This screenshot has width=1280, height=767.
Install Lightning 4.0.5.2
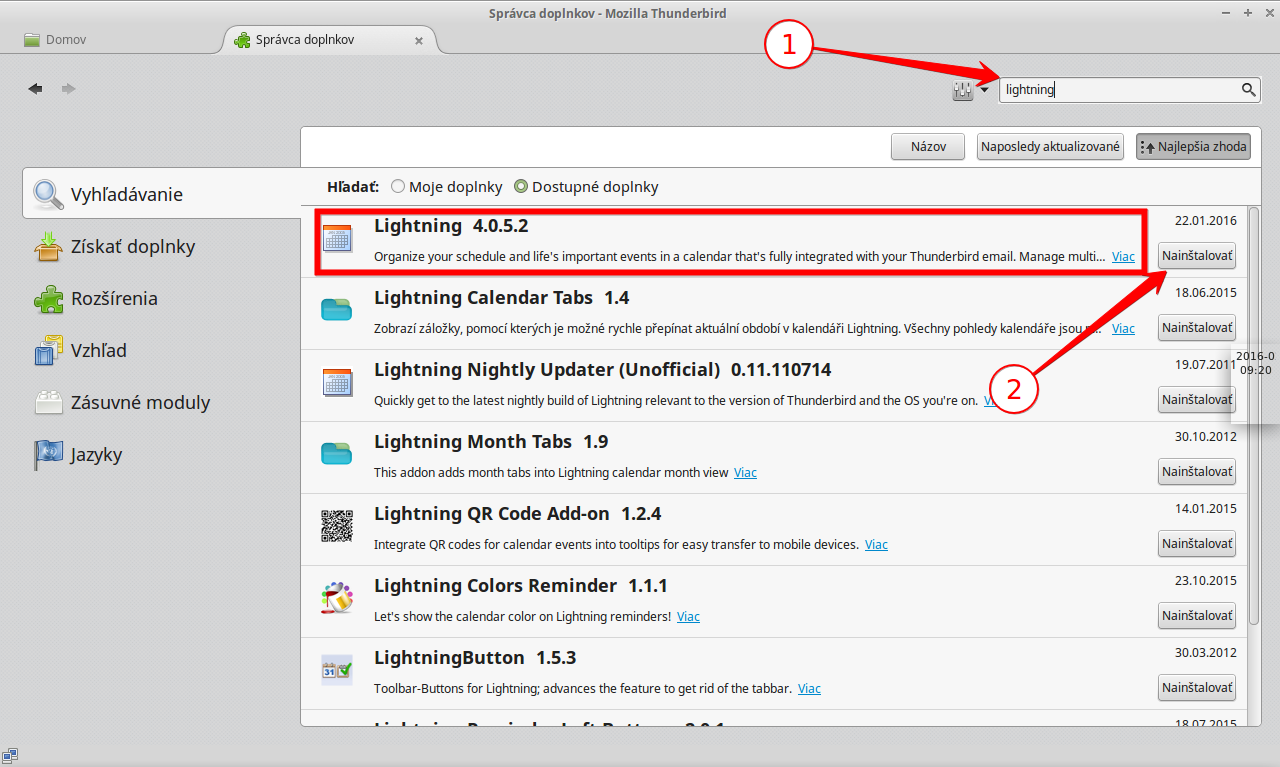[x=1197, y=255]
